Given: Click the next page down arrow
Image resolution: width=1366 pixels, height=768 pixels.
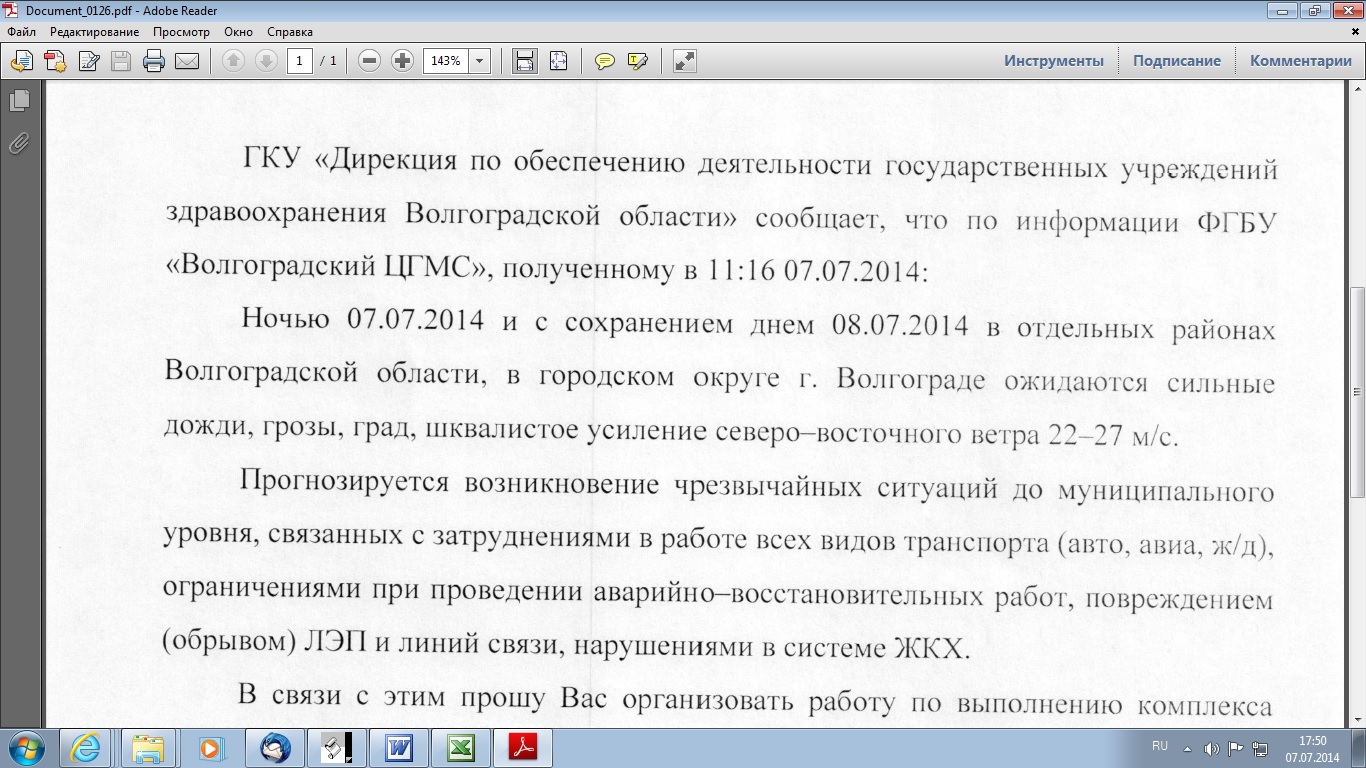Looking at the screenshot, I should (x=266, y=61).
